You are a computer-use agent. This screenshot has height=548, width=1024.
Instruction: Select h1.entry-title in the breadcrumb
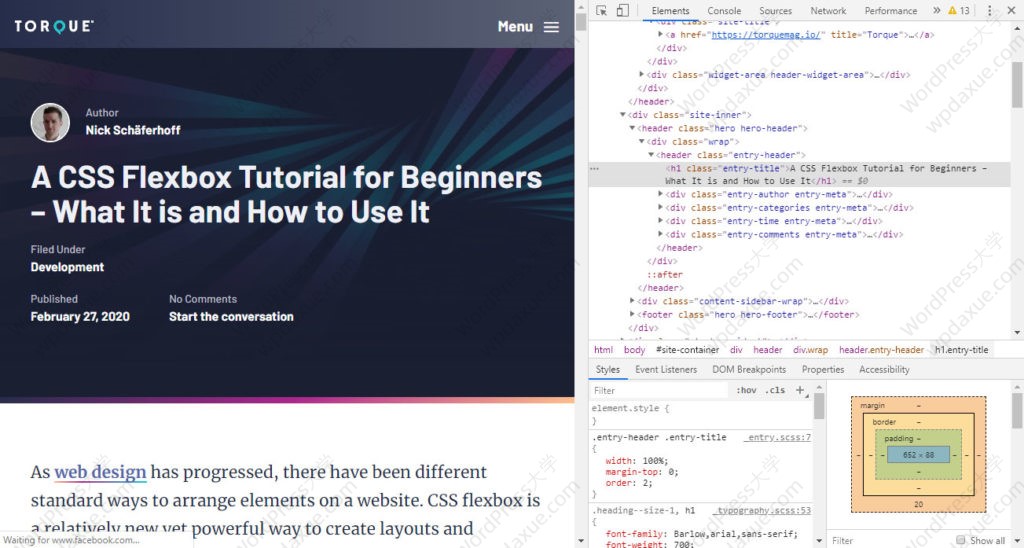[961, 350]
